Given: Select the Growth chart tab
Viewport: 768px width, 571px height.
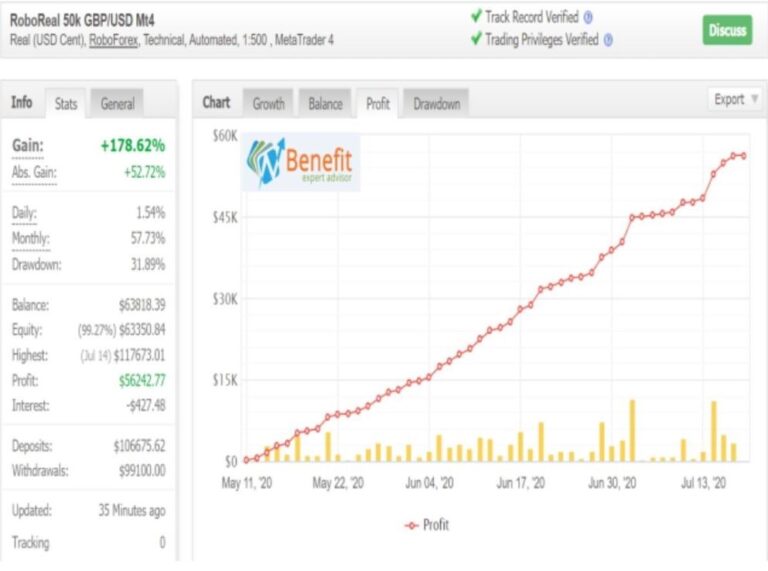Looking at the screenshot, I should point(268,103).
